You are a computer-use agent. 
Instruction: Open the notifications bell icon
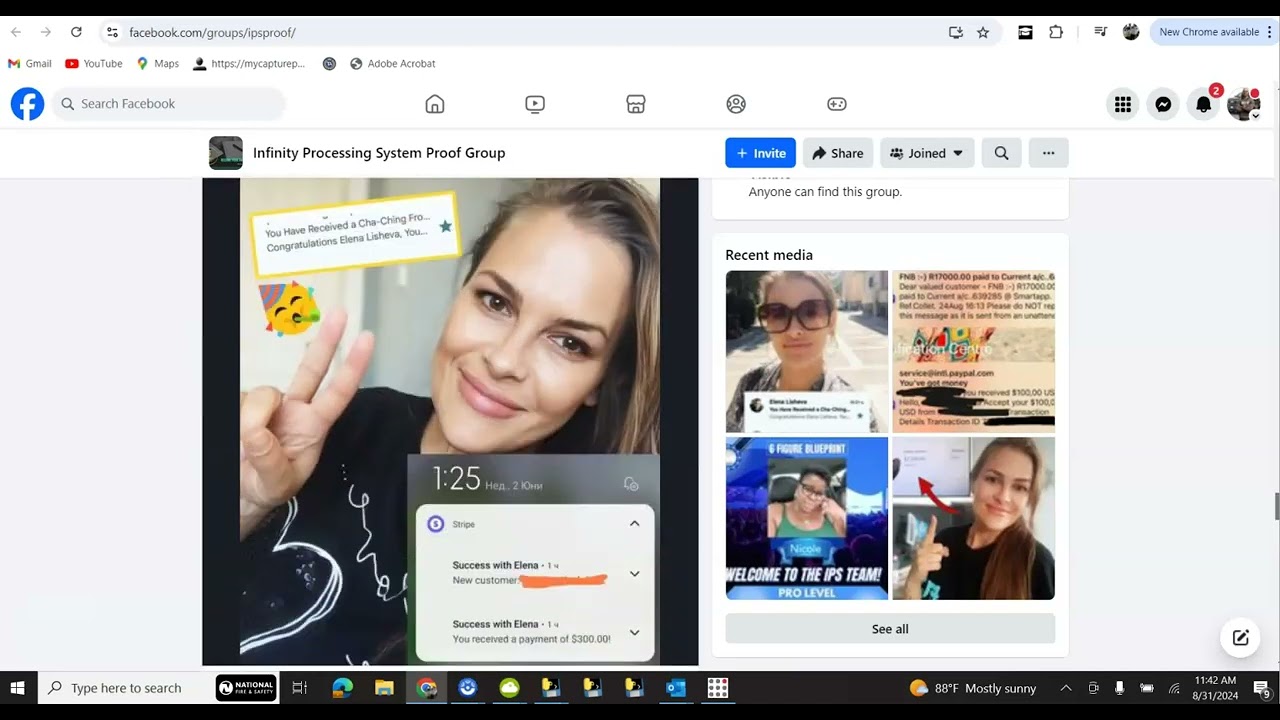click(1204, 104)
